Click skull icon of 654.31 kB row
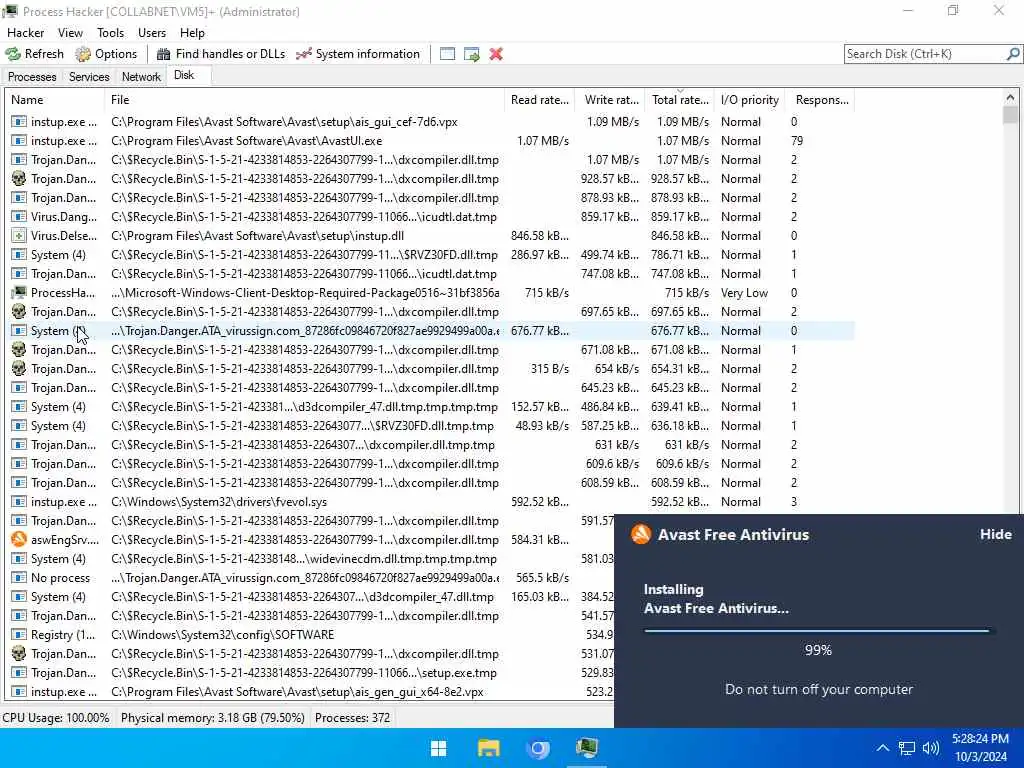 (20, 369)
